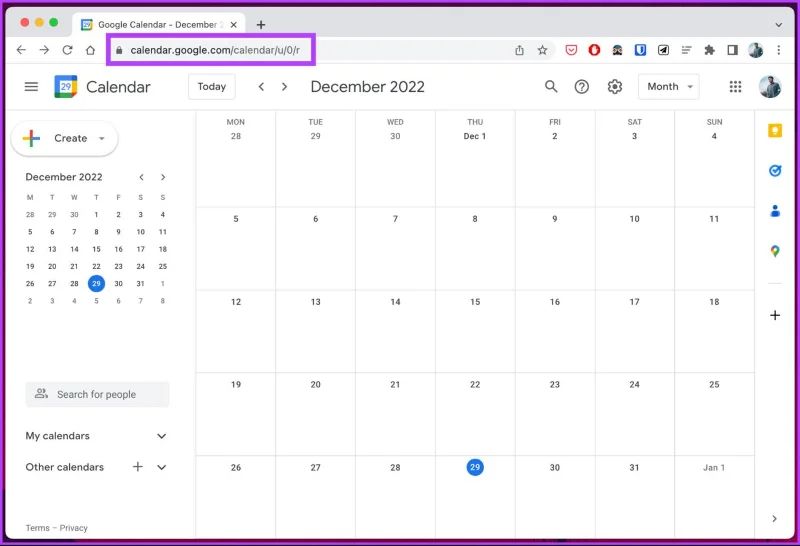800x546 pixels.
Task: Open the Google apps grid
Action: (735, 87)
